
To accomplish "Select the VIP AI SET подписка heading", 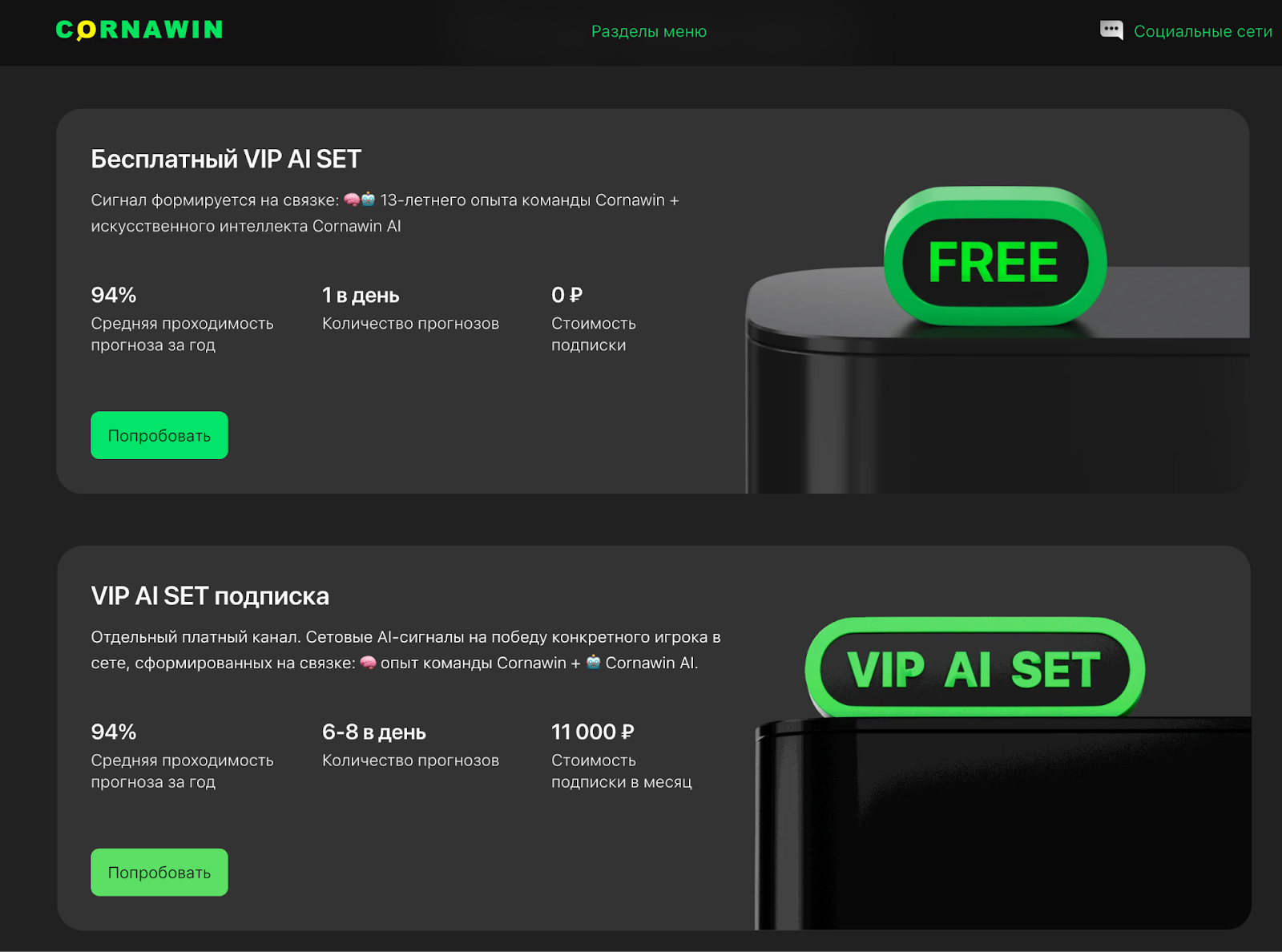I will (210, 596).
